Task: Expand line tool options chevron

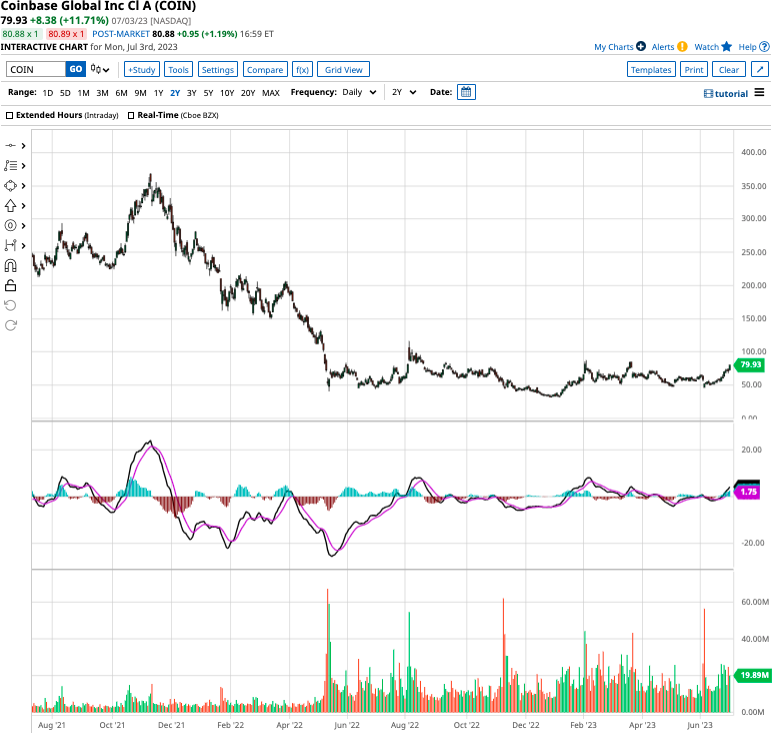Action: 23,146
